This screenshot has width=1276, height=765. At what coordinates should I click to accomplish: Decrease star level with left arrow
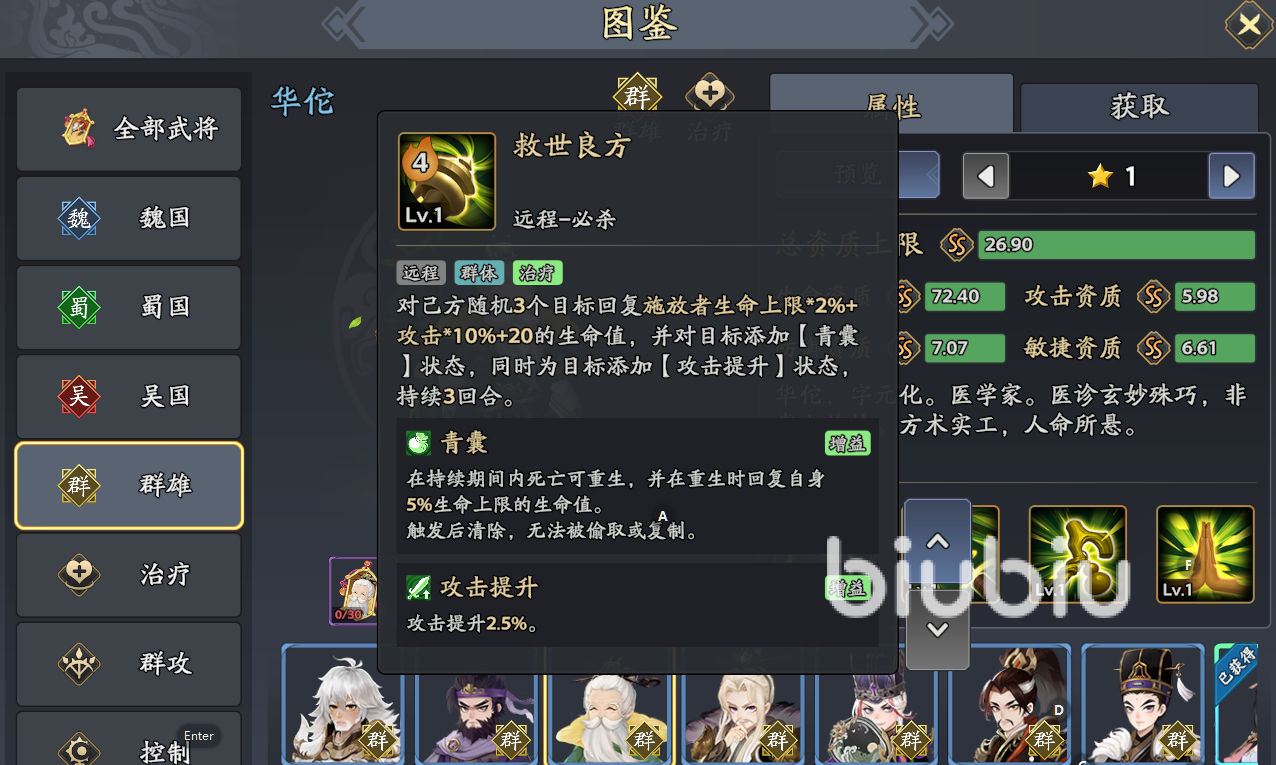[986, 177]
